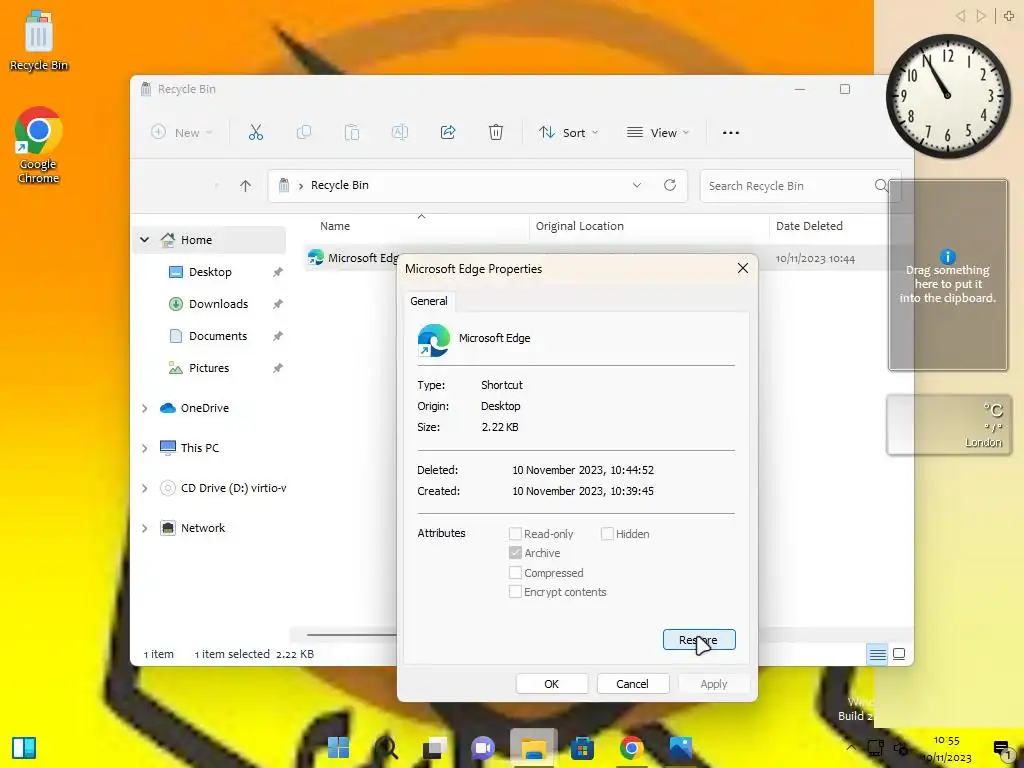Image resolution: width=1024 pixels, height=768 pixels.
Task: Open the Teams Chat taskbar icon
Action: (x=483, y=748)
